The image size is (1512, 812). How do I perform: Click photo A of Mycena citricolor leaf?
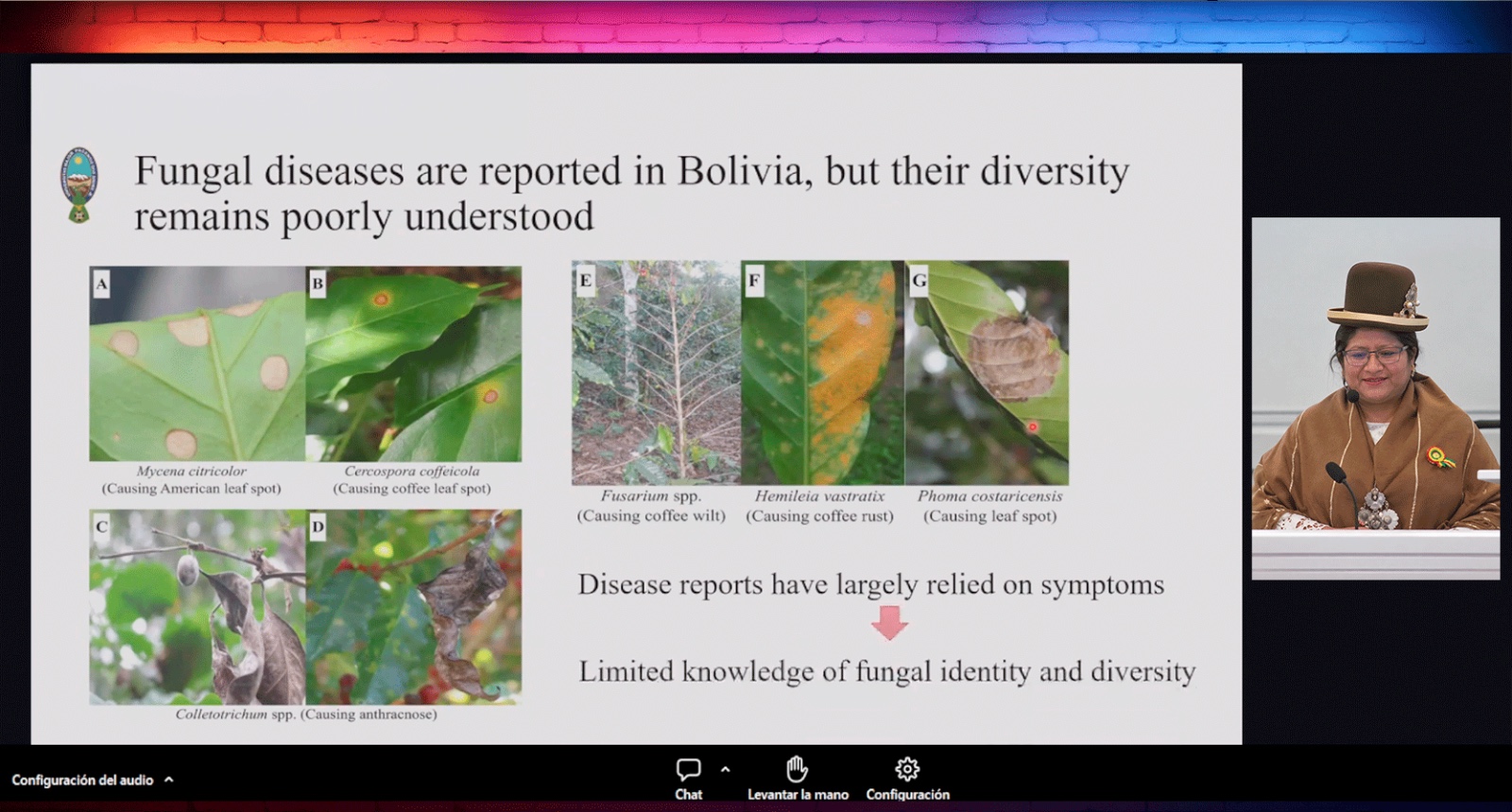[x=198, y=364]
